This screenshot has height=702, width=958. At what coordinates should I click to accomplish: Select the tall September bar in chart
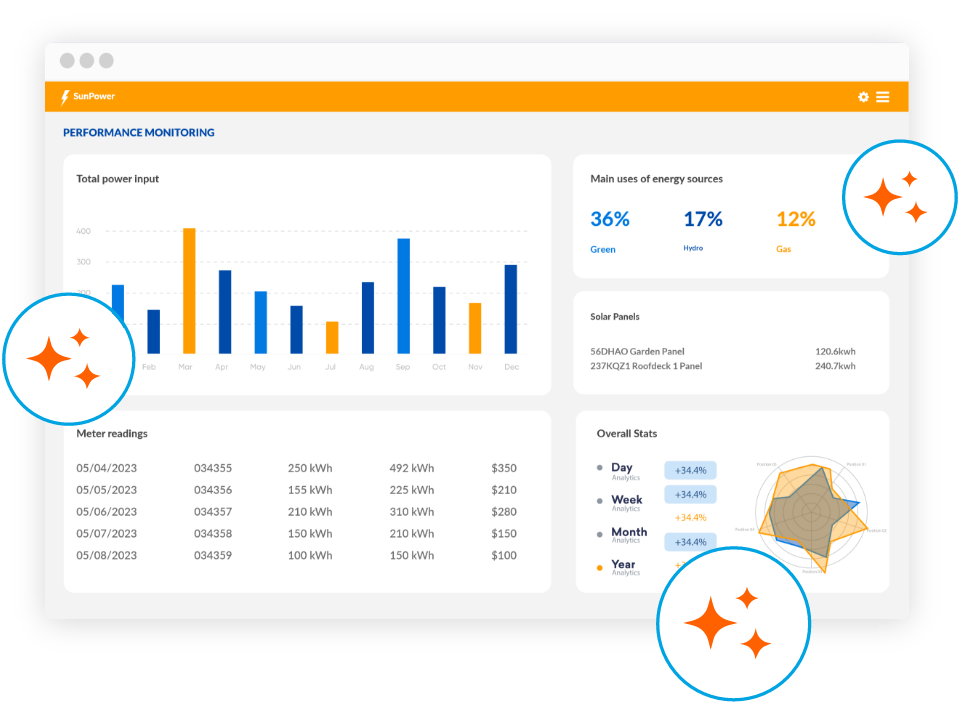pos(404,296)
